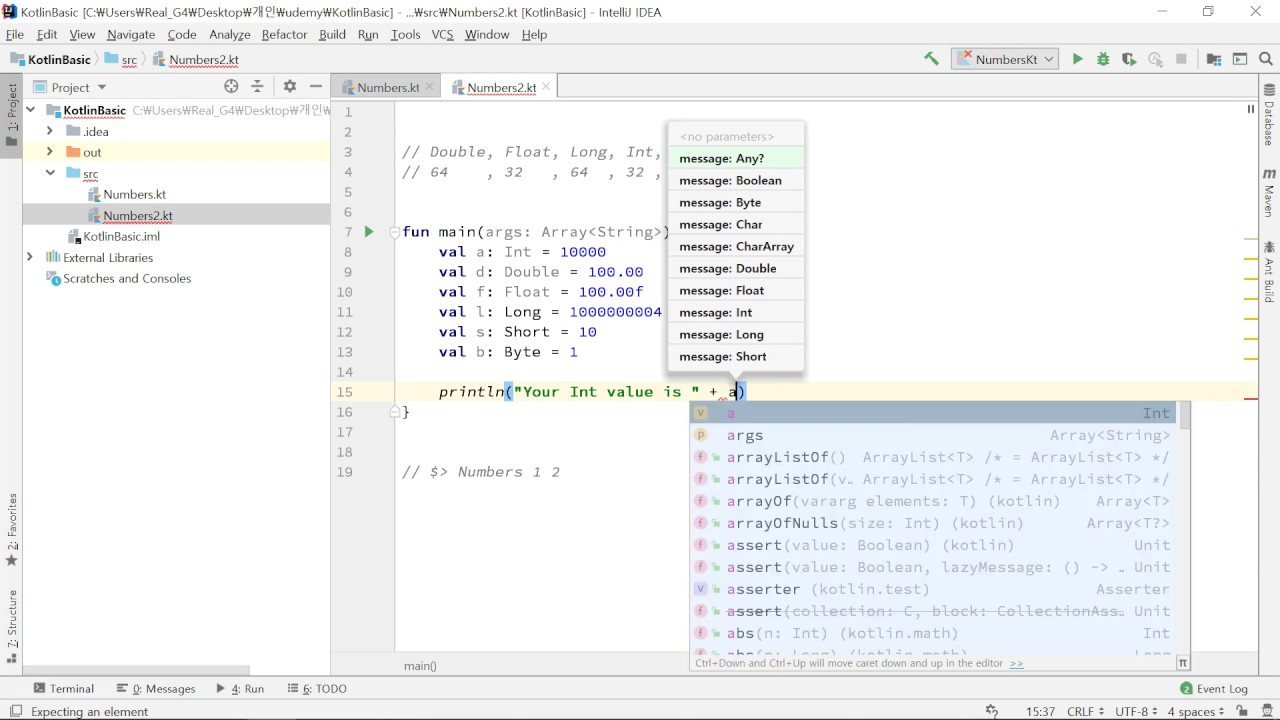Choose 'arrayOfNulls' completion suggestion
Screen dimensions: 1280x720
pyautogui.click(x=933, y=523)
